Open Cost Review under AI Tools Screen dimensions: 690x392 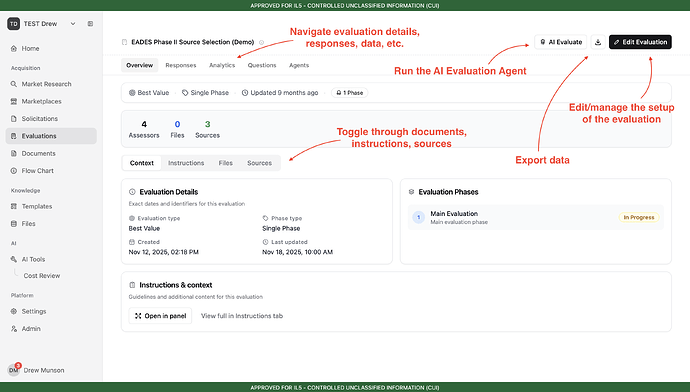(42, 276)
